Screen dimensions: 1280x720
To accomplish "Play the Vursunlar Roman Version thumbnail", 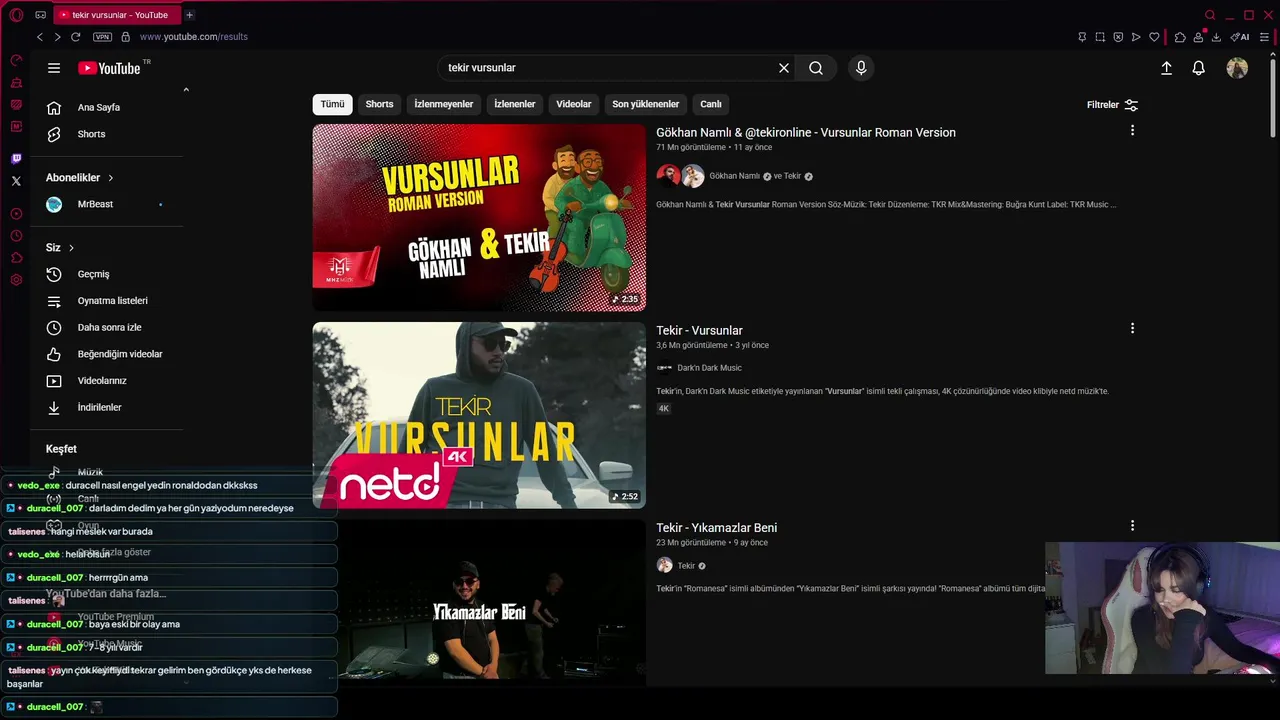I will (x=479, y=217).
